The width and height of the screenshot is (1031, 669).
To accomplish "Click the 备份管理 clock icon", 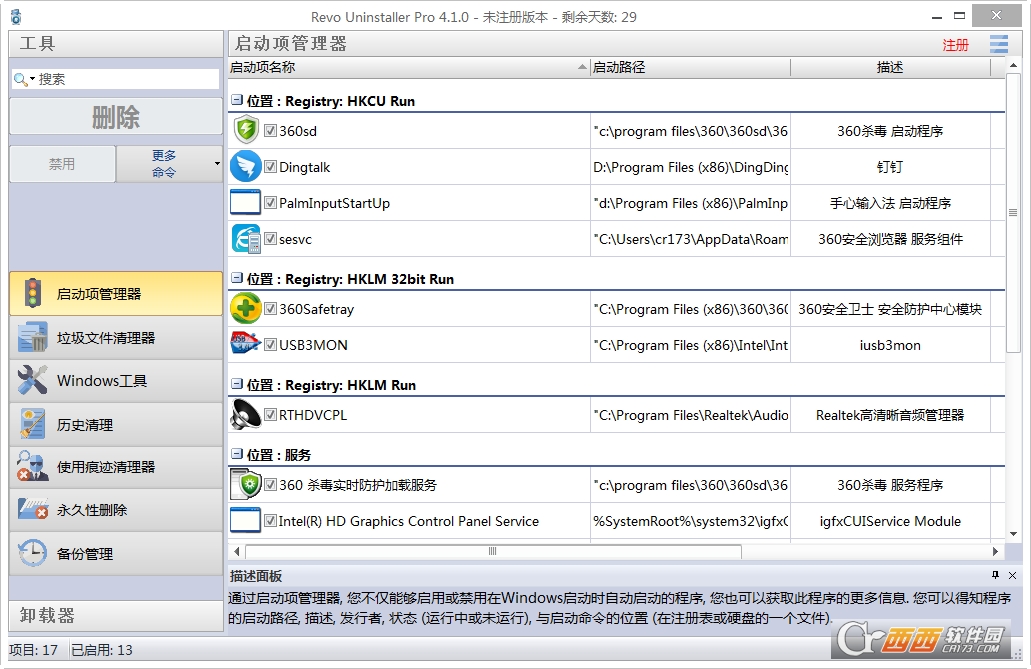I will tap(32, 553).
